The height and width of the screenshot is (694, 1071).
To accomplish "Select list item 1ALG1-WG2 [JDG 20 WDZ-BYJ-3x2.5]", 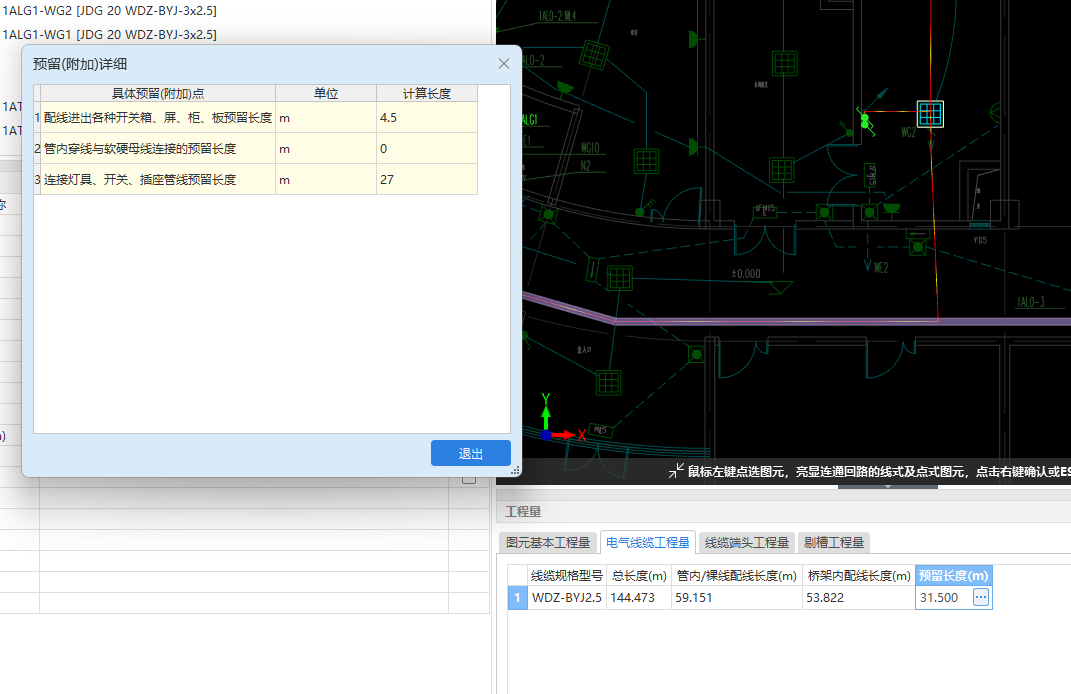I will point(109,11).
